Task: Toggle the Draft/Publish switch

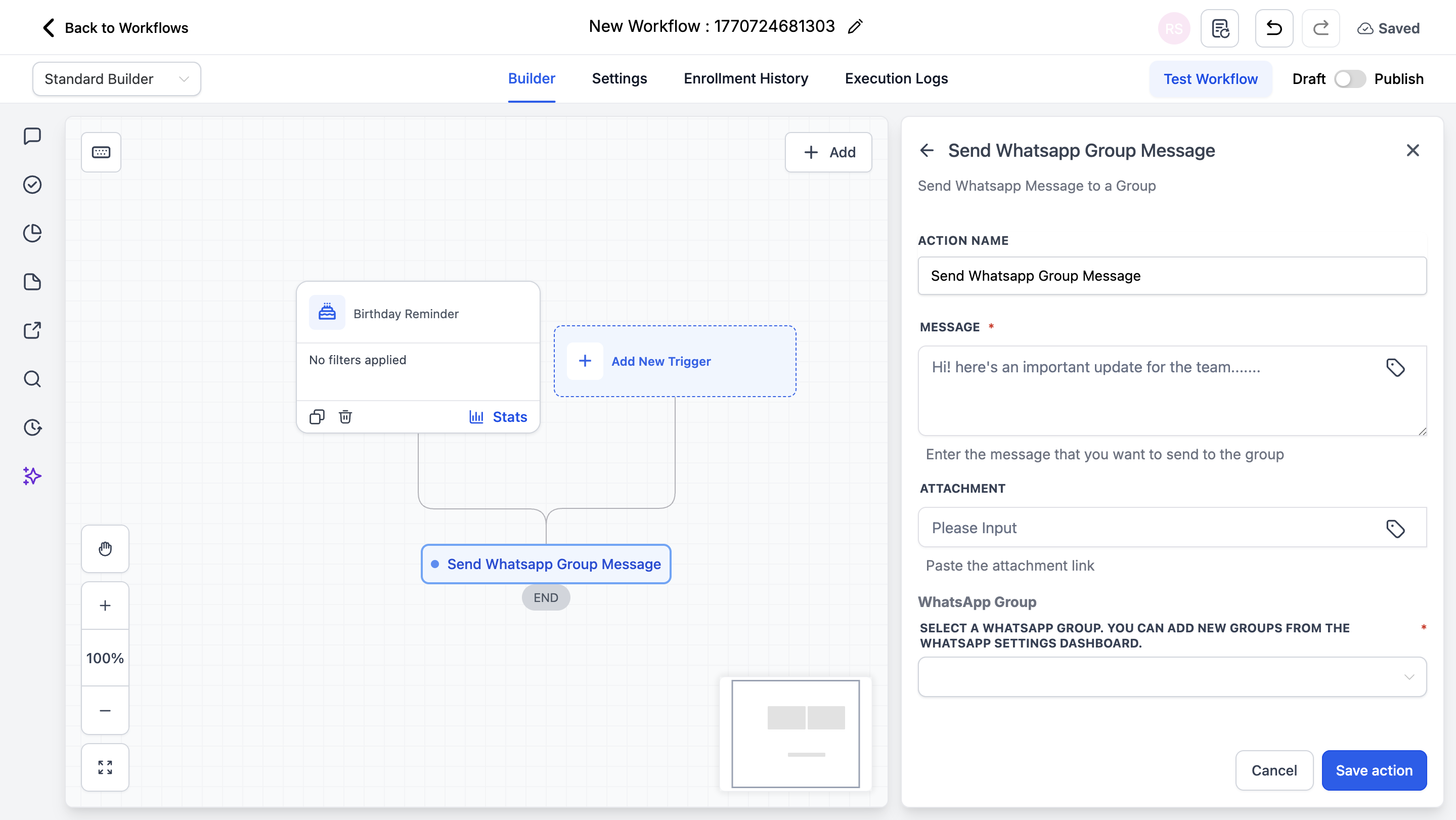Action: pyautogui.click(x=1350, y=79)
